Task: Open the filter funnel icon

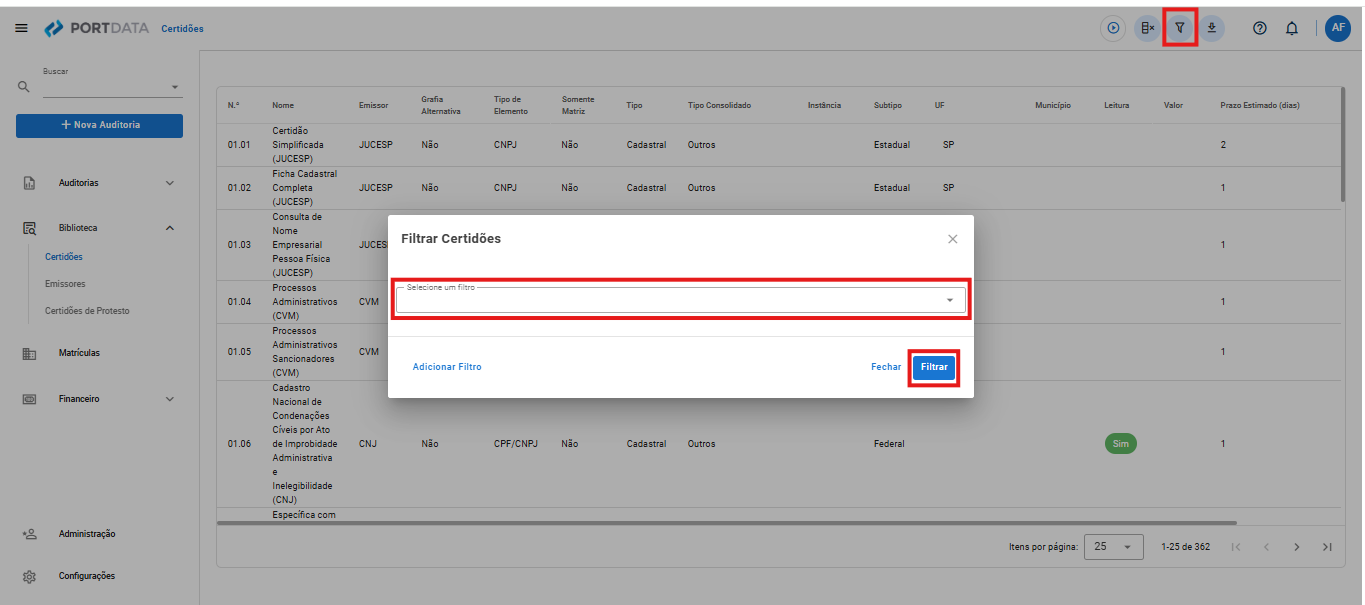Action: point(1180,28)
